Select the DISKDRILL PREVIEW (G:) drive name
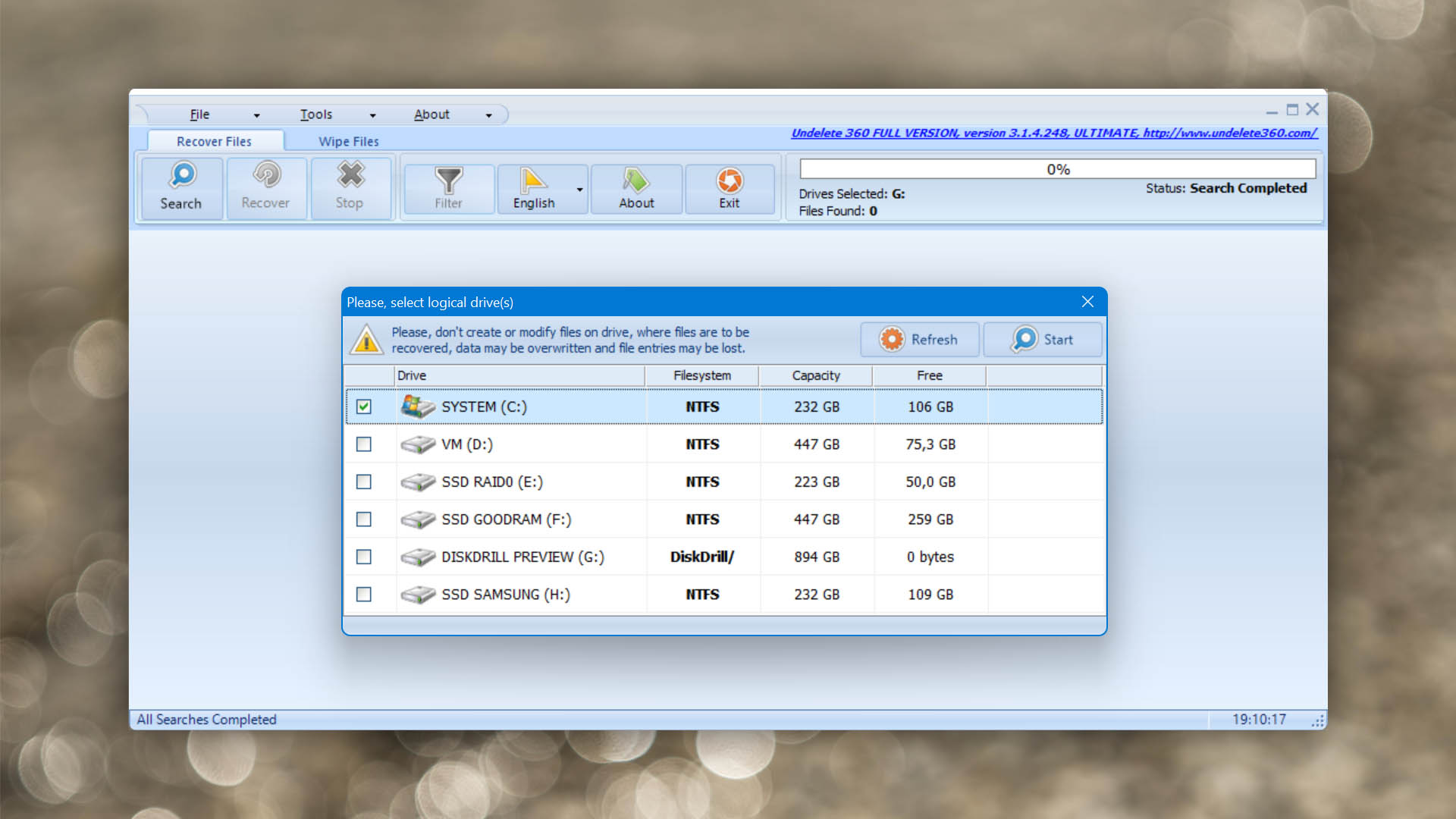This screenshot has width=1456, height=819. [523, 557]
